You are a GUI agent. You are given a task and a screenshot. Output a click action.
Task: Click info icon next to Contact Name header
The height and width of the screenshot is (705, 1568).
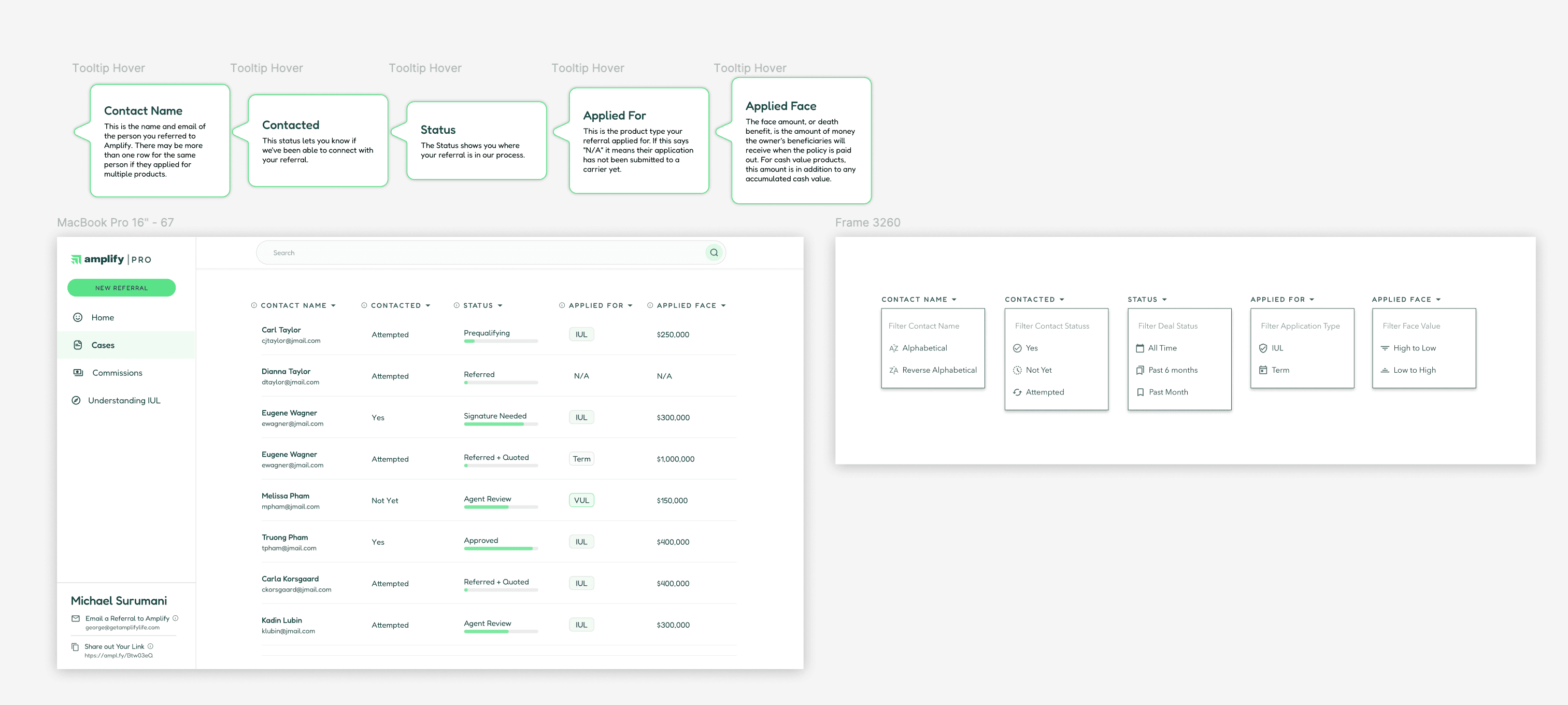point(254,305)
